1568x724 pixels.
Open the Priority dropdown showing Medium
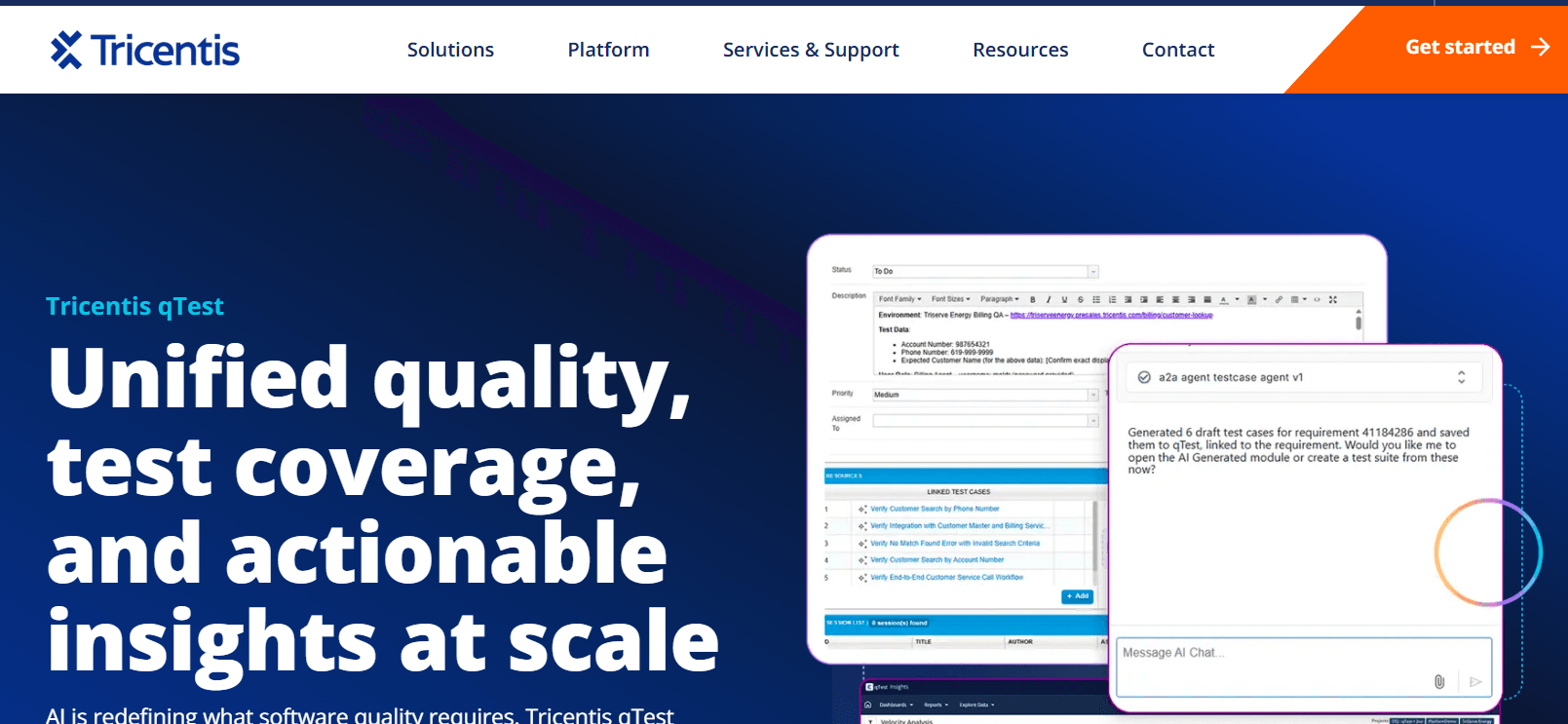(985, 395)
